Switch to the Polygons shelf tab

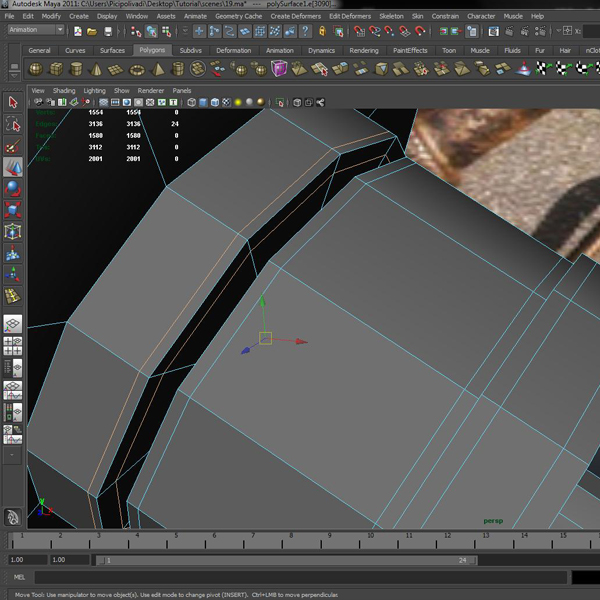pos(152,50)
